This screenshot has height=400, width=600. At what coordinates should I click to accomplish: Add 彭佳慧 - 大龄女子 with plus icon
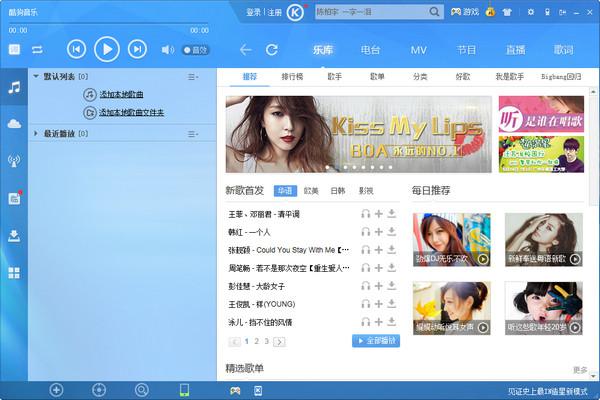[378, 286]
